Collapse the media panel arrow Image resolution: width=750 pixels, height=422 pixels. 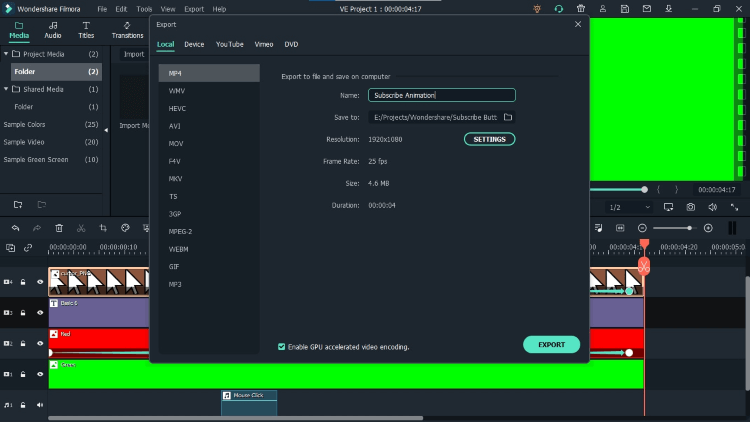pyautogui.click(x=106, y=130)
